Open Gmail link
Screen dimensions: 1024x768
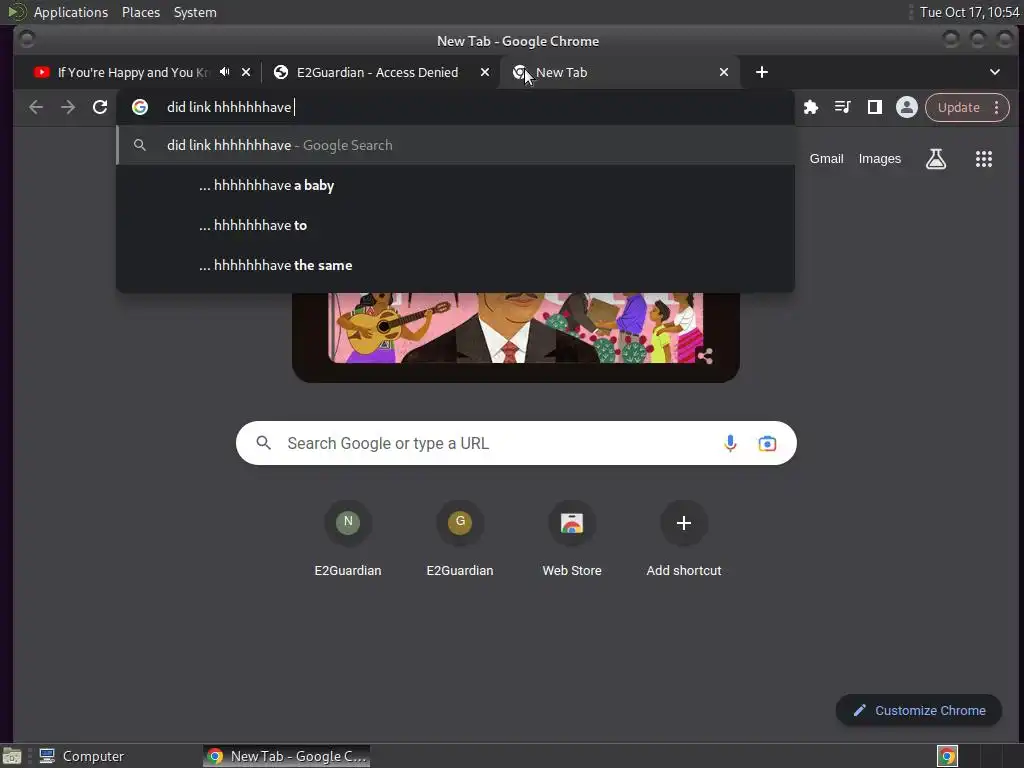pos(826,159)
